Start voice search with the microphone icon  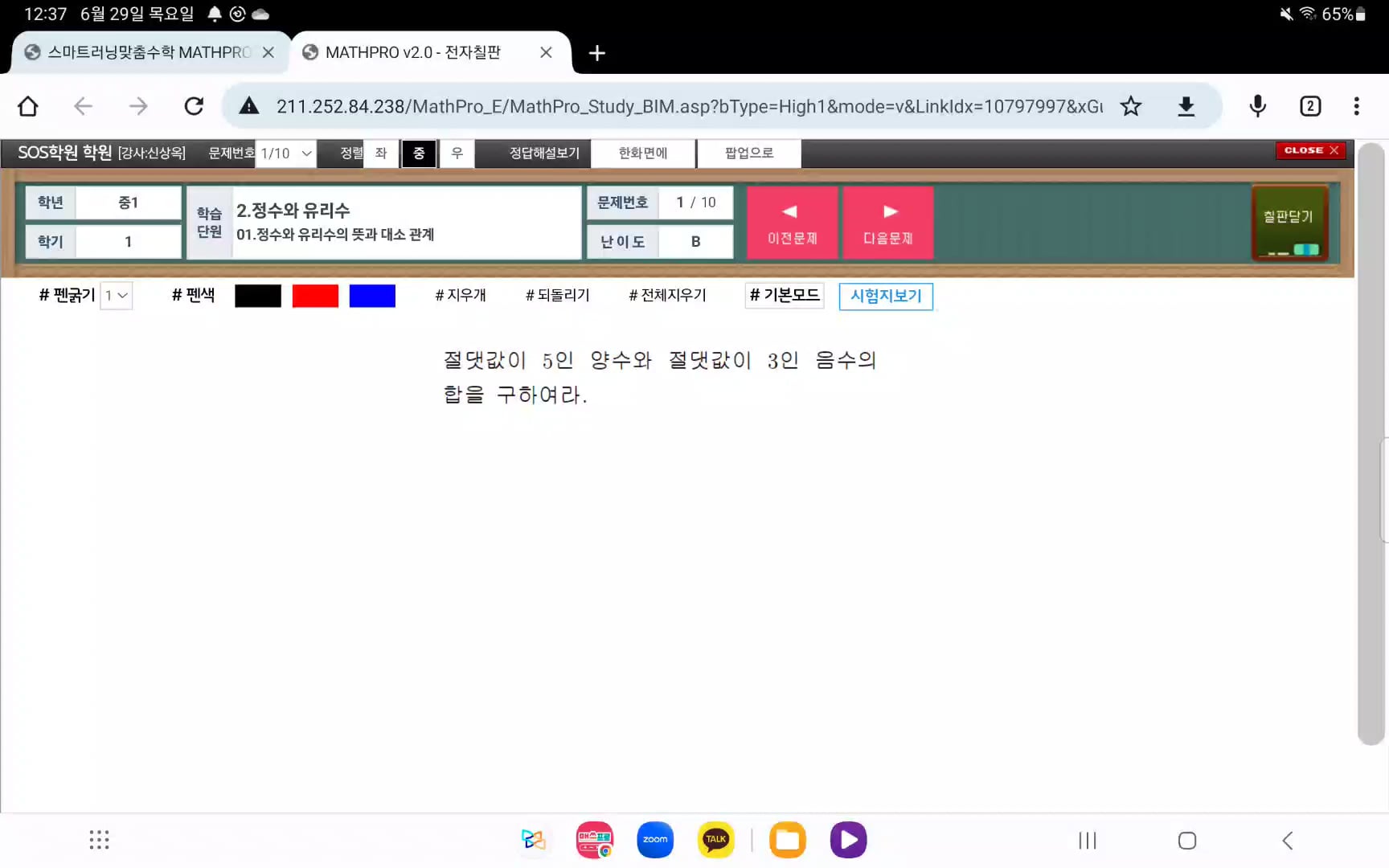coord(1256,105)
